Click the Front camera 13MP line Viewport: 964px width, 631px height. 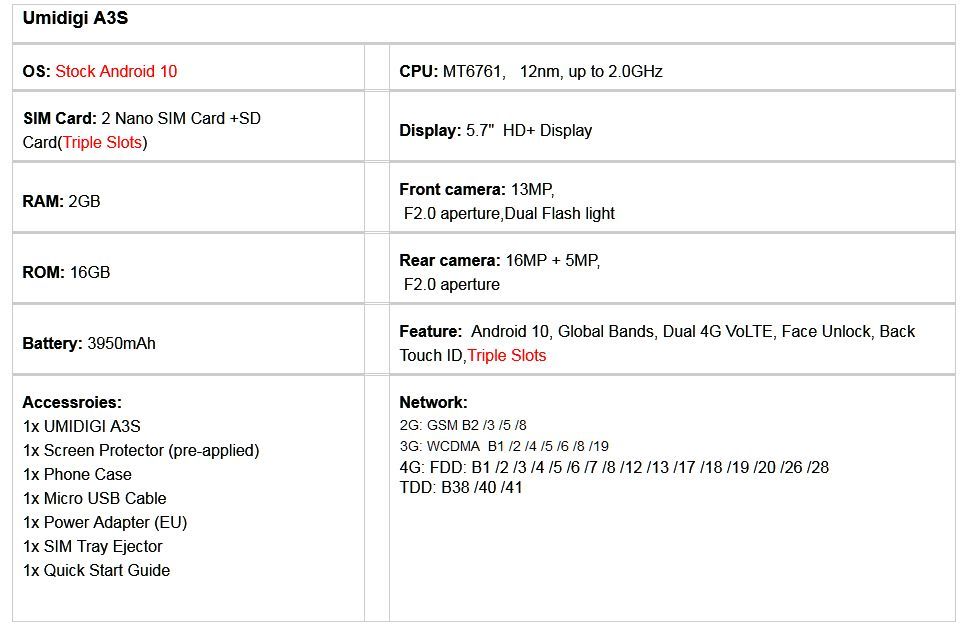point(476,189)
